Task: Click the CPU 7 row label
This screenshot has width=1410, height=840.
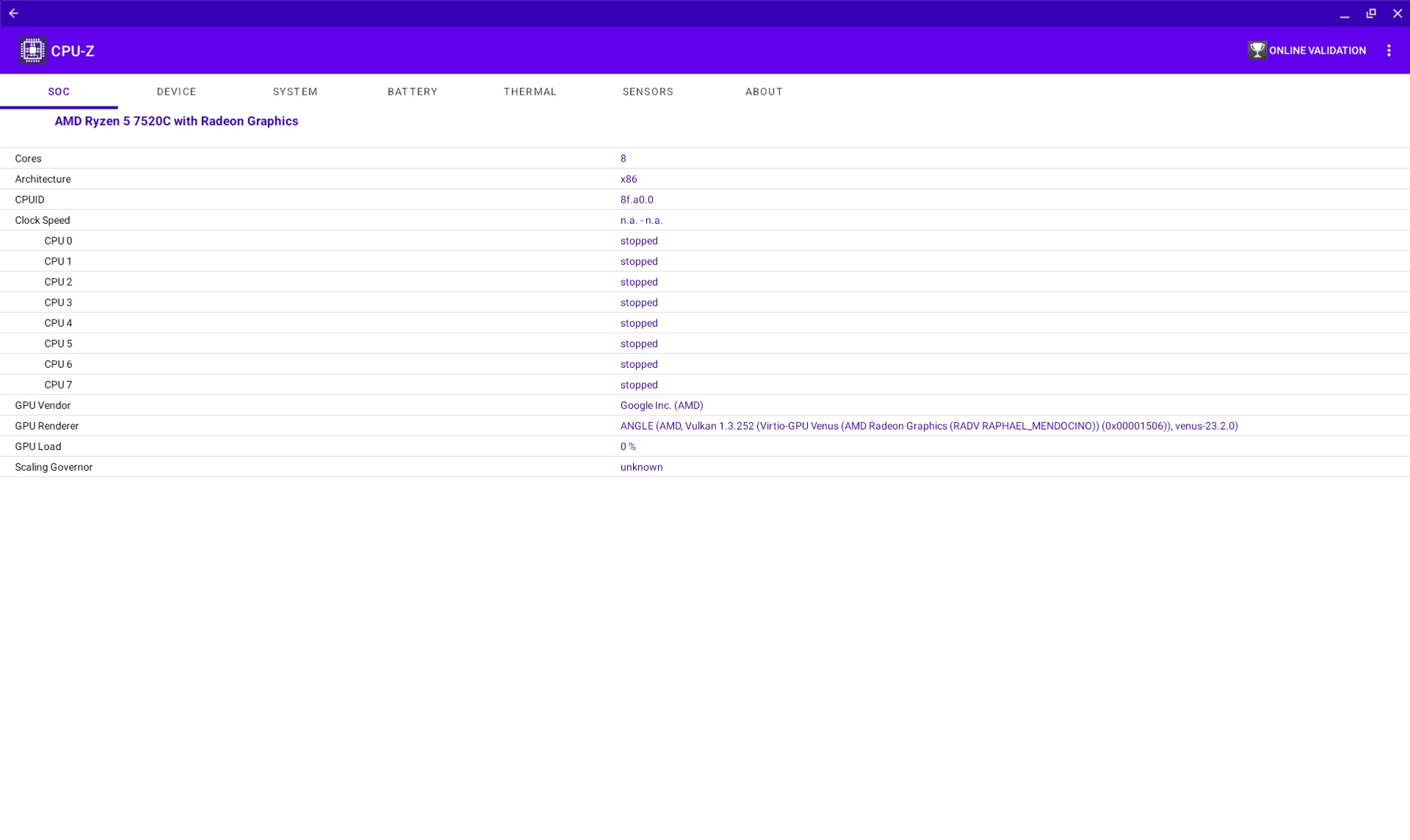Action: [58, 385]
